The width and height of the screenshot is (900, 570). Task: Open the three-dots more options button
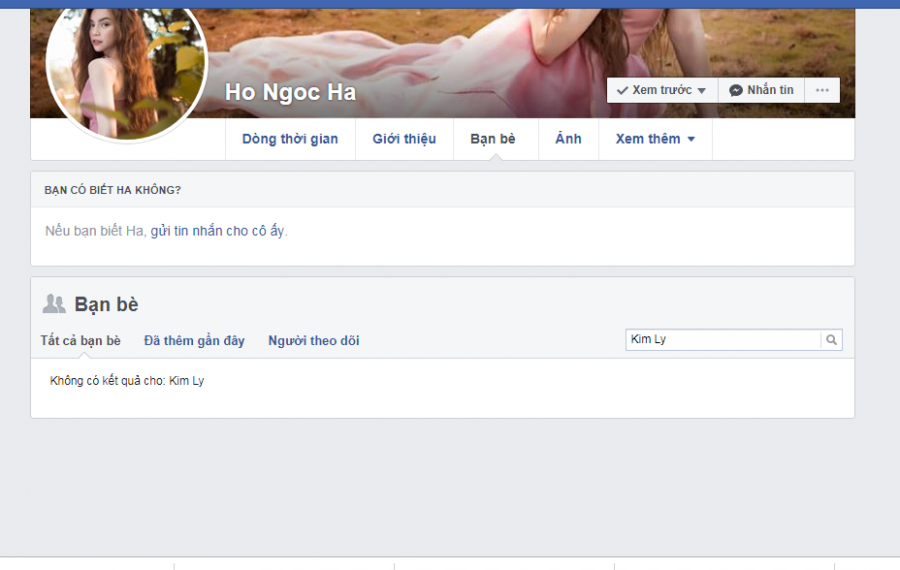click(822, 90)
